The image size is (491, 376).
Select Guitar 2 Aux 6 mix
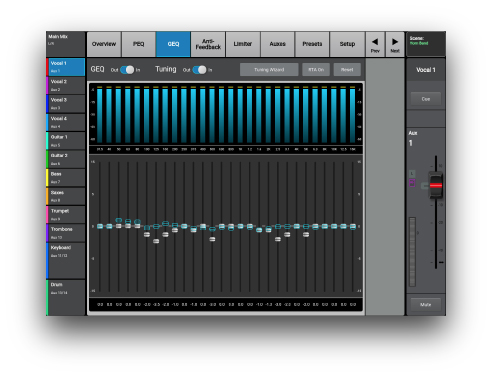point(66,159)
